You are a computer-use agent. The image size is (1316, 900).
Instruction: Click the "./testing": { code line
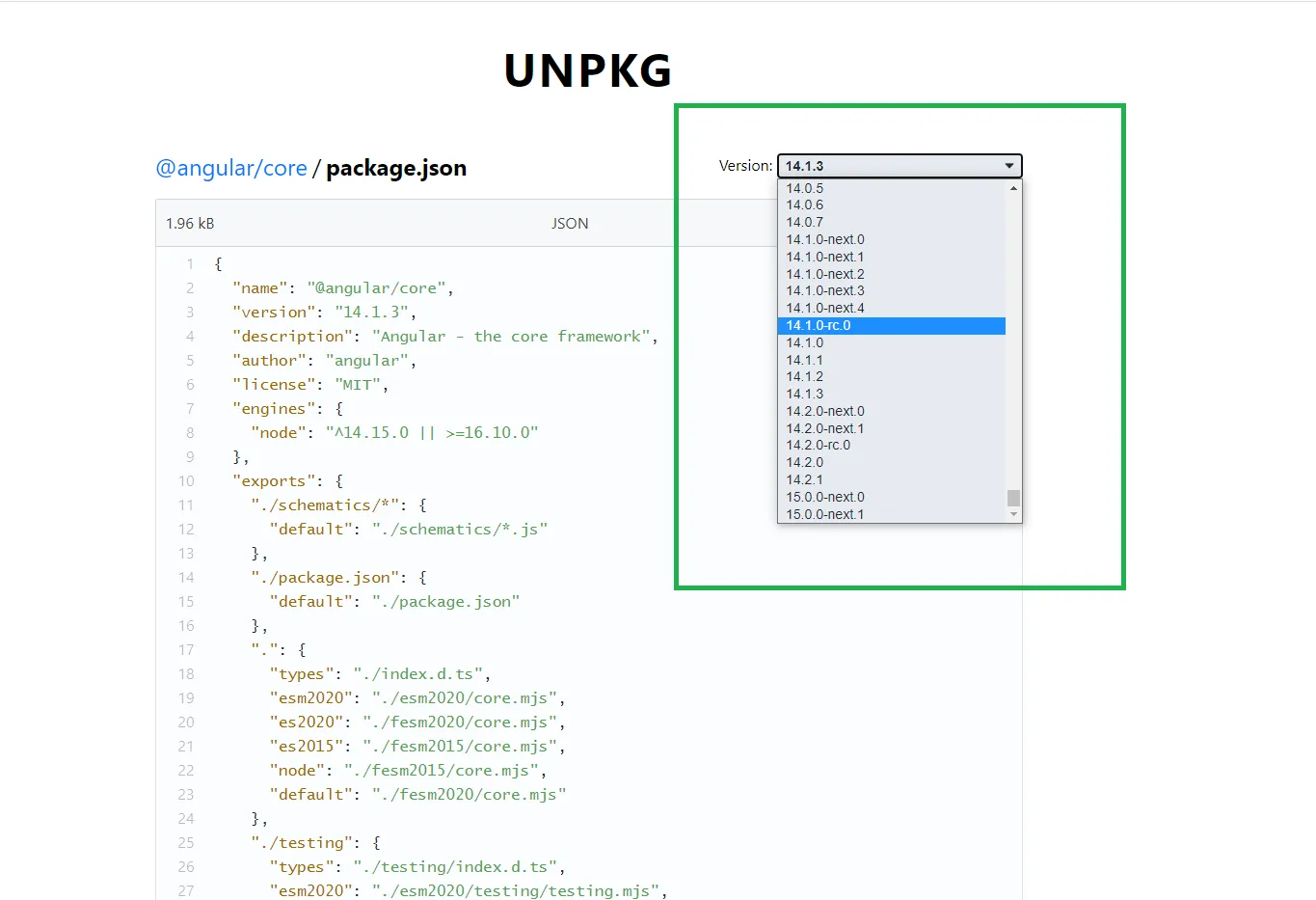pyautogui.click(x=315, y=843)
